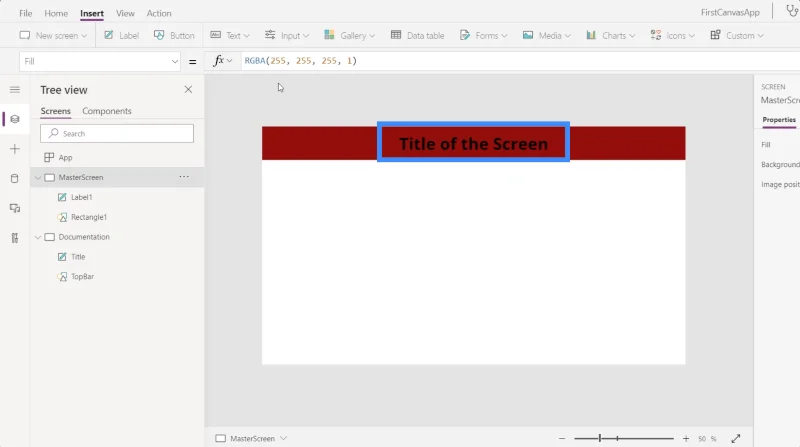This screenshot has height=447, width=800.
Task: Insert a Label control
Action: click(121, 35)
